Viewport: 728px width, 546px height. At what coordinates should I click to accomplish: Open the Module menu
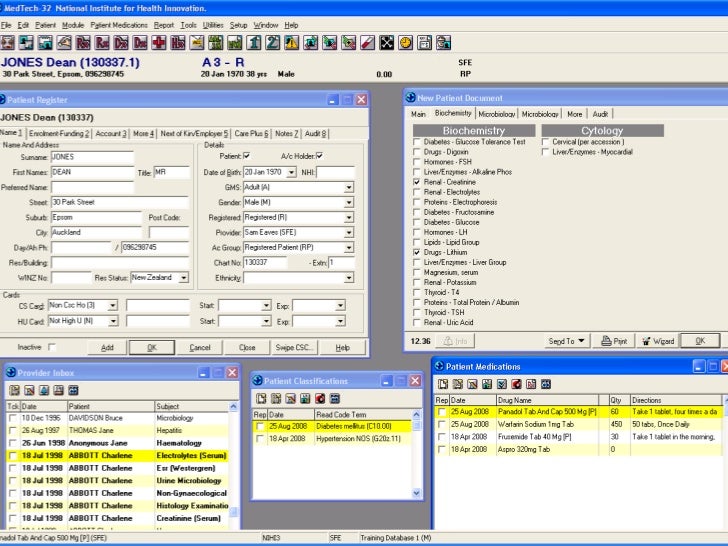coord(73,25)
